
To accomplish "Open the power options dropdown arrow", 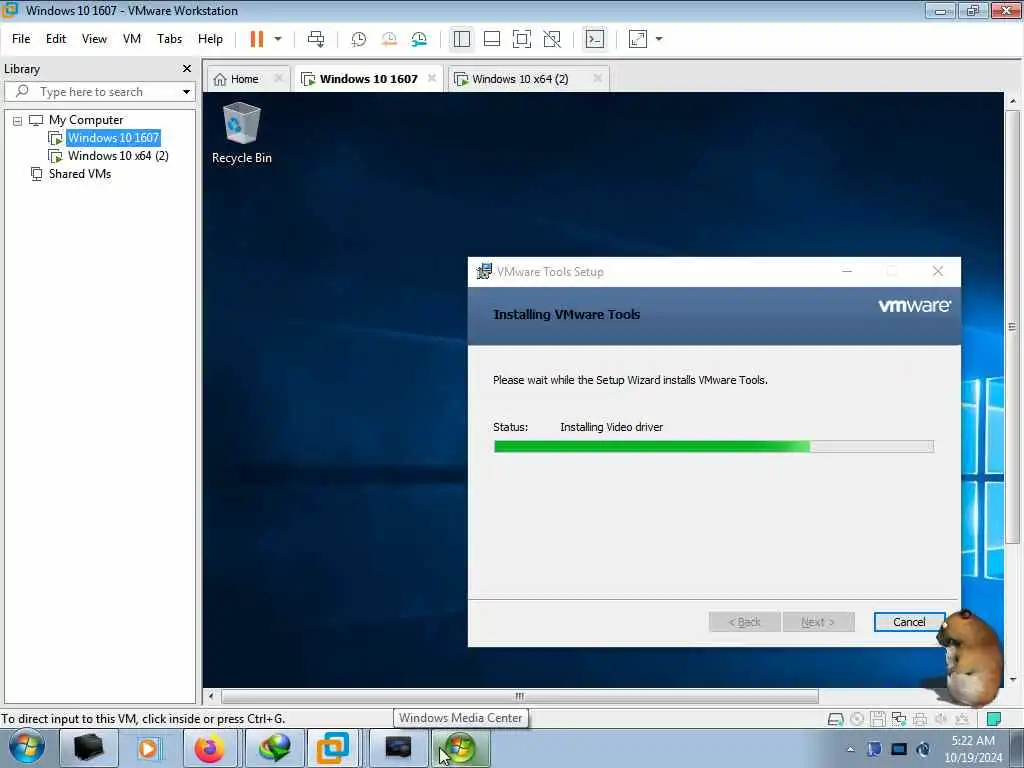I will click(278, 39).
